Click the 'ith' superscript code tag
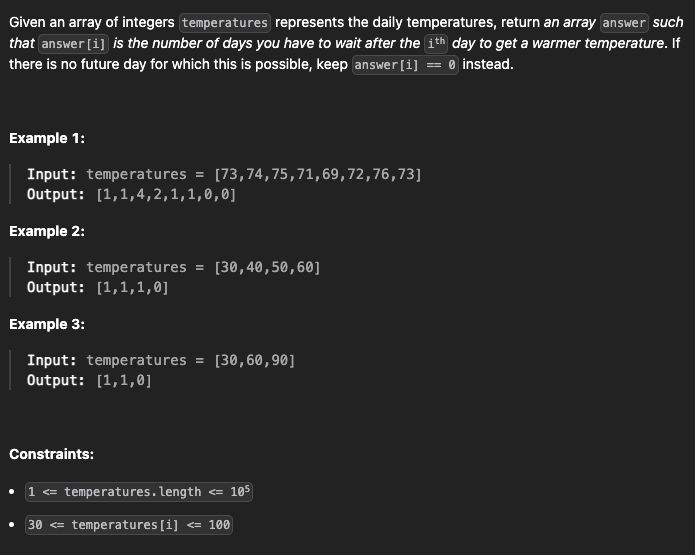 pyautogui.click(x=436, y=43)
